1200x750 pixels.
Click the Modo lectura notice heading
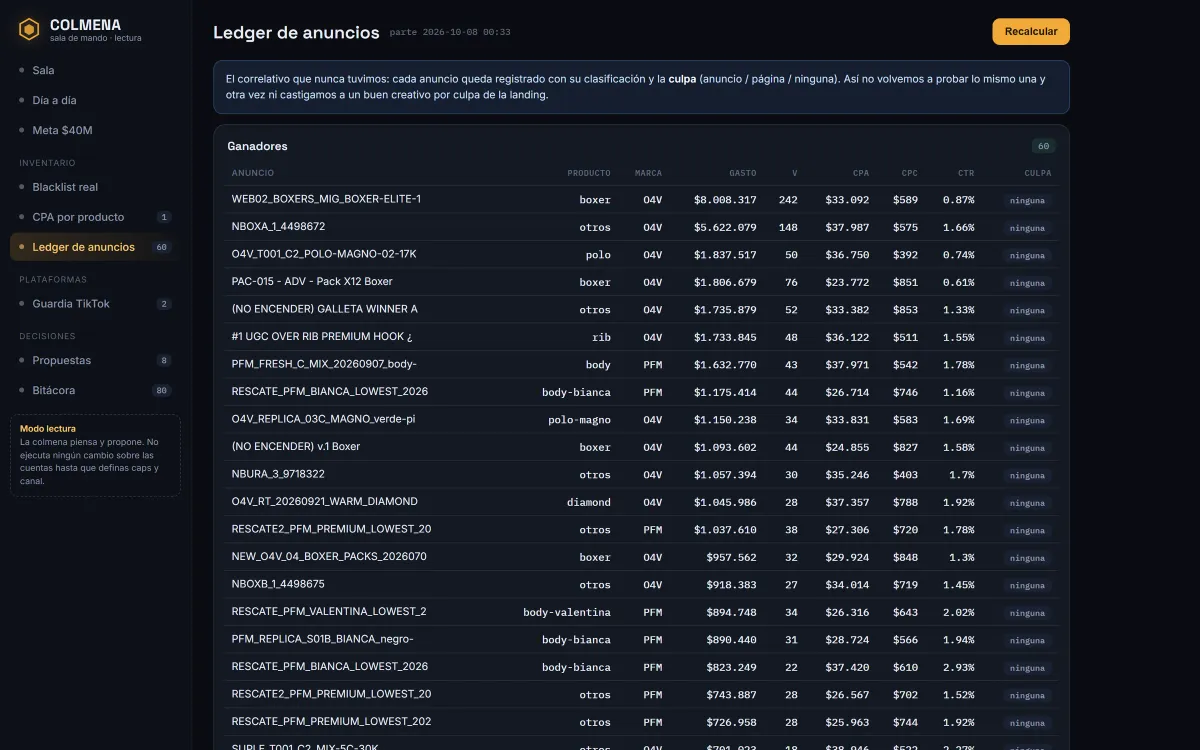(48, 428)
